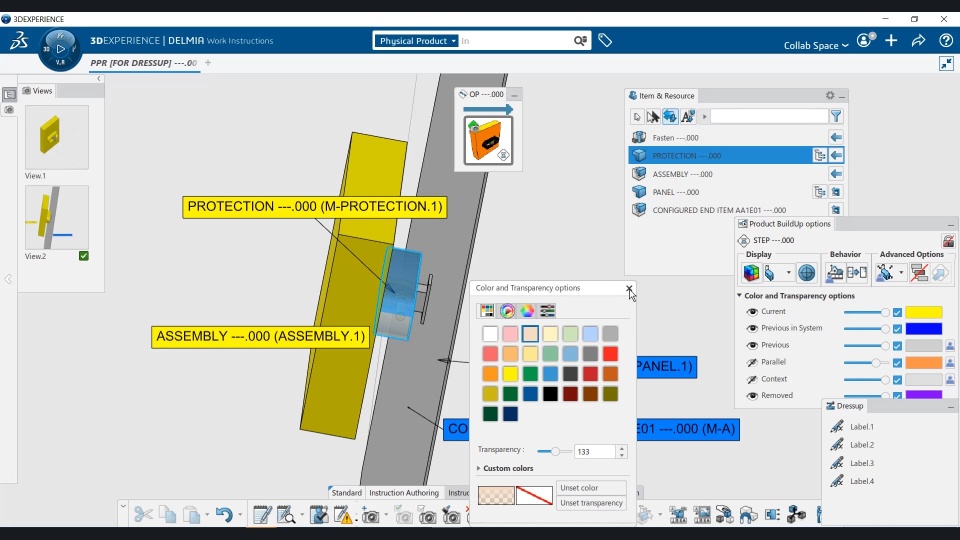Pick the bright yellow palette swatch
This screenshot has width=960, height=540.
(510, 373)
